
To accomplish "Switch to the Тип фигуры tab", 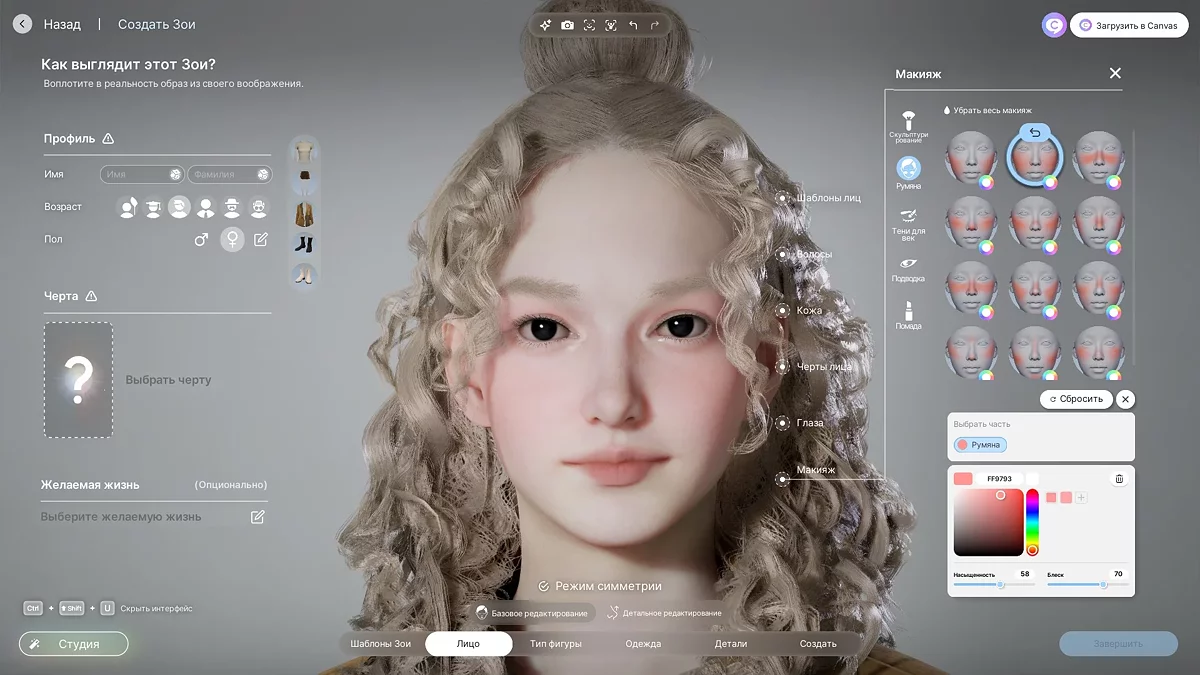I will pyautogui.click(x=555, y=644).
